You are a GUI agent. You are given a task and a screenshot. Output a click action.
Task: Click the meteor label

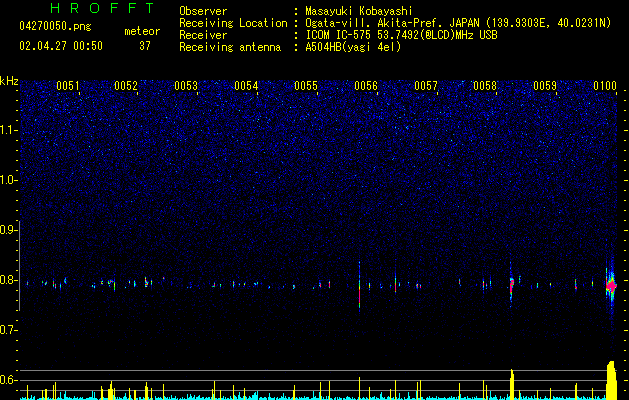tap(142, 31)
